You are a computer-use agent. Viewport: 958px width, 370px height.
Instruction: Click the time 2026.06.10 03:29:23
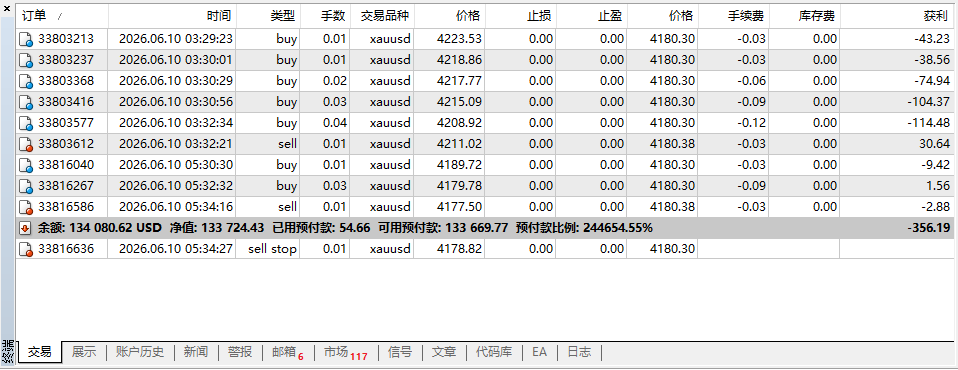pyautogui.click(x=176, y=40)
